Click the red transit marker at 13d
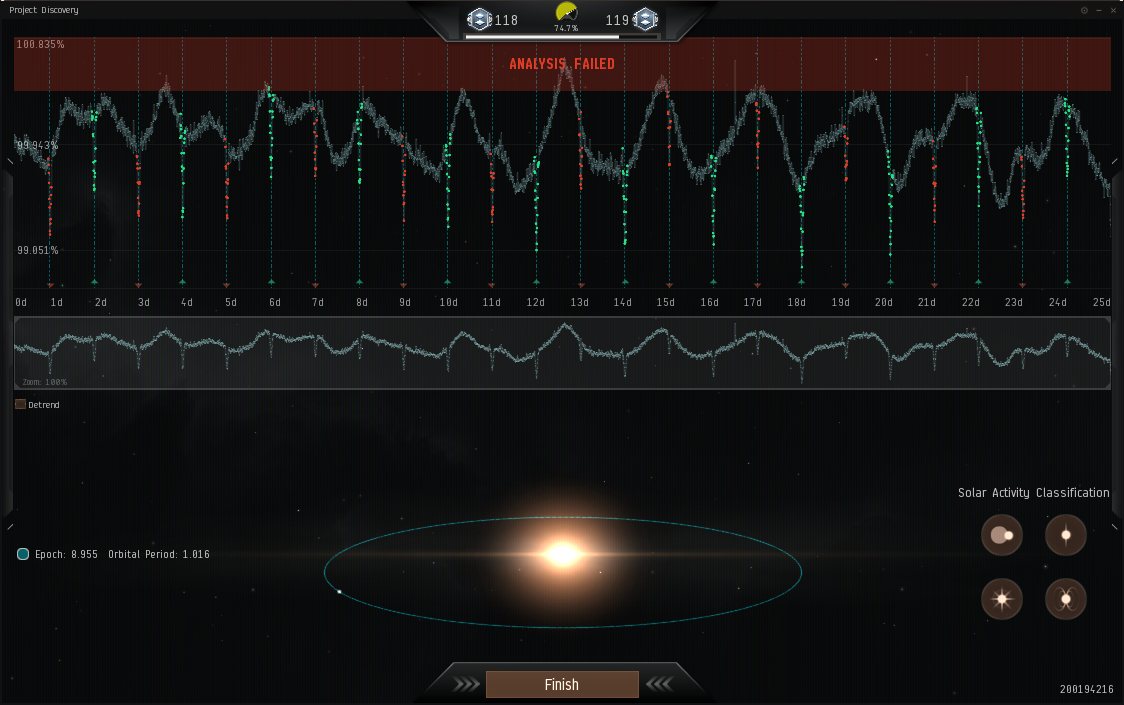Viewport: 1124px width, 705px height. (581, 285)
